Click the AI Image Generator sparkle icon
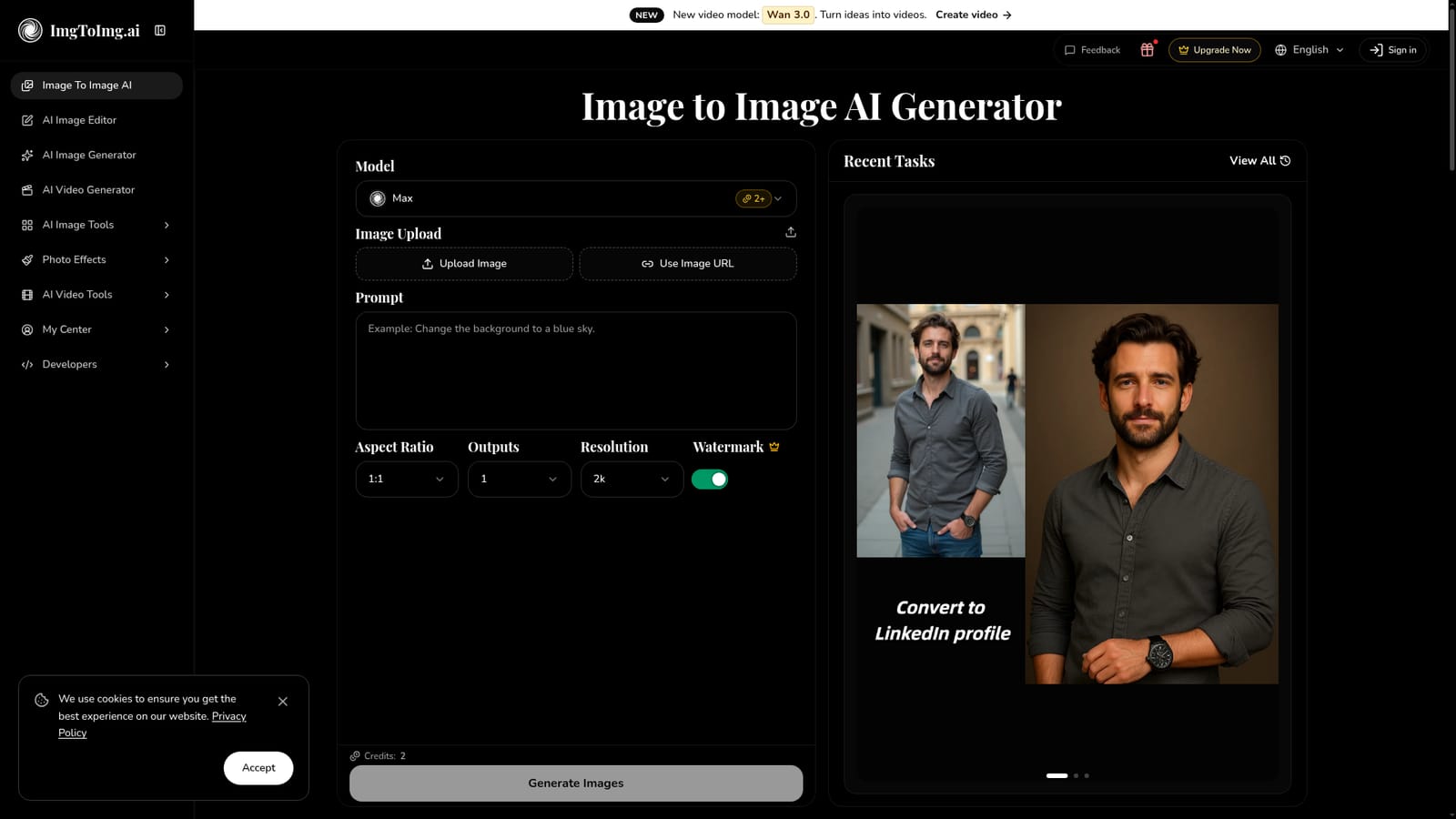Viewport: 1456px width, 819px height. 27,156
